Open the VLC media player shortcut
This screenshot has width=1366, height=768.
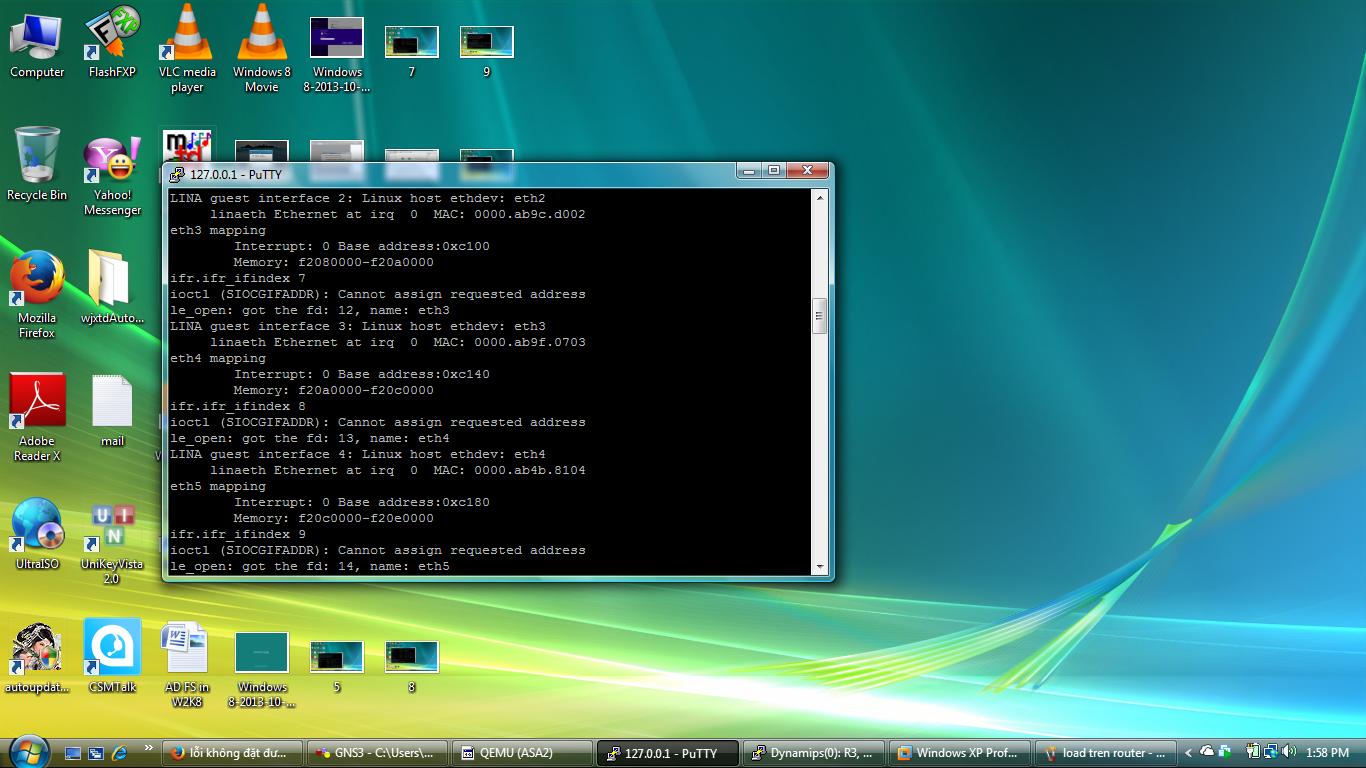pos(186,35)
